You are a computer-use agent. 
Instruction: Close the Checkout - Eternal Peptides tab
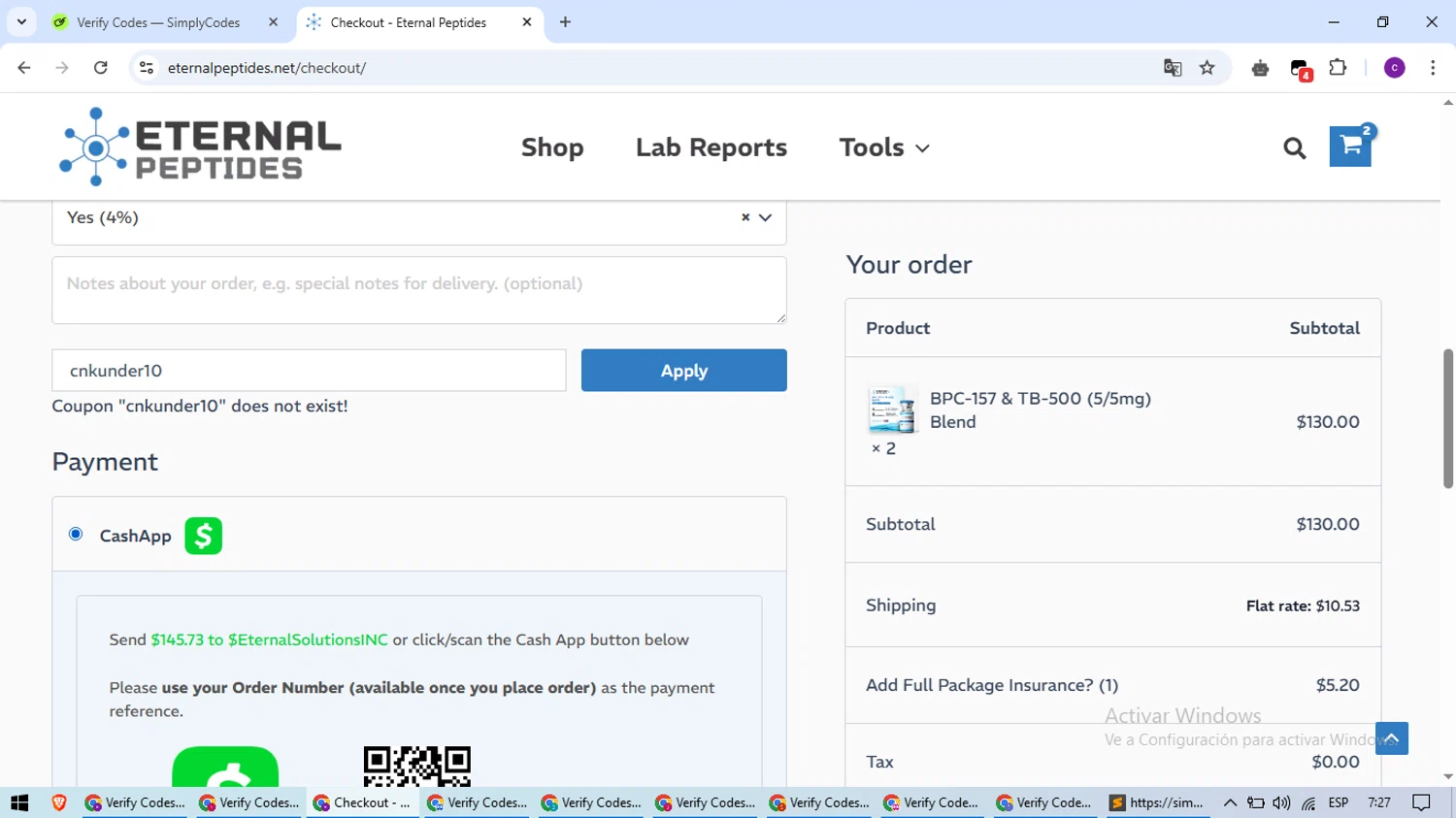click(x=527, y=22)
